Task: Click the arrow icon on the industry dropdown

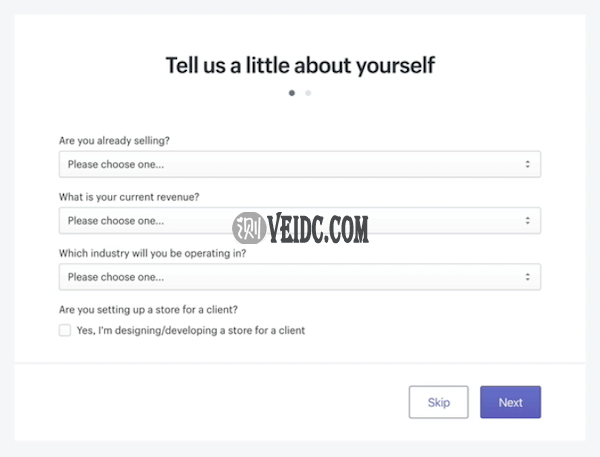Action: click(x=527, y=277)
